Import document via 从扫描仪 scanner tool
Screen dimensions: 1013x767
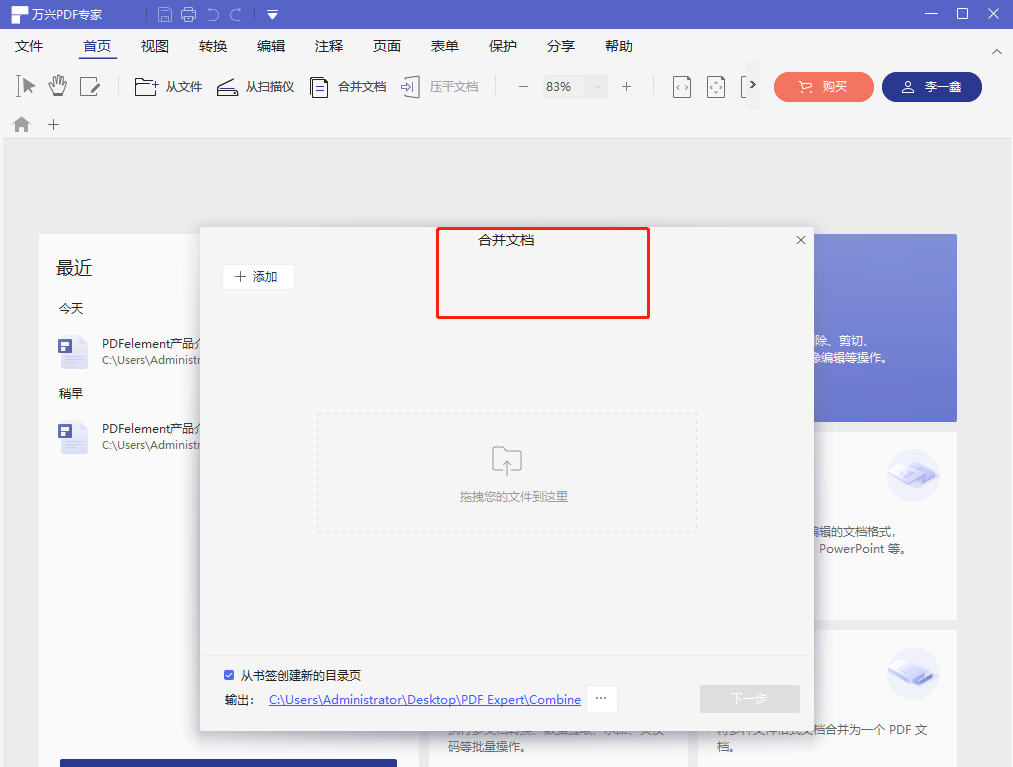pos(256,86)
